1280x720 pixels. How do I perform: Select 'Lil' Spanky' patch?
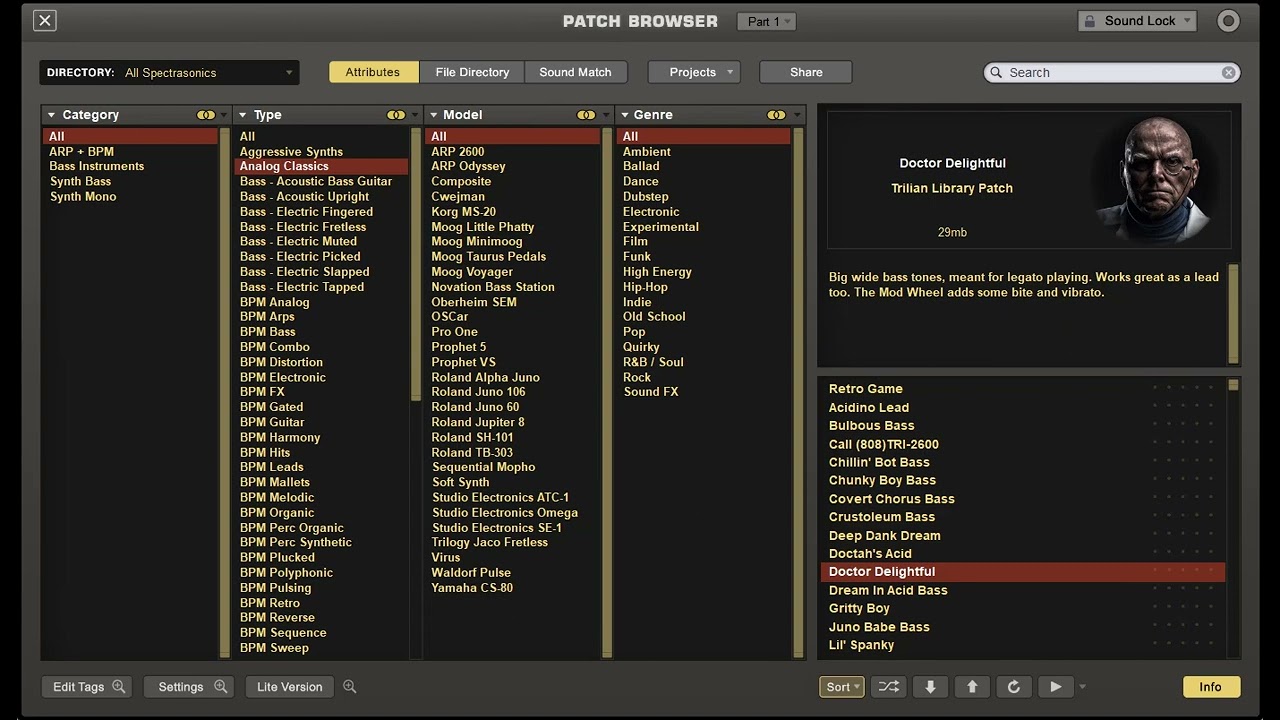click(x=1022, y=645)
